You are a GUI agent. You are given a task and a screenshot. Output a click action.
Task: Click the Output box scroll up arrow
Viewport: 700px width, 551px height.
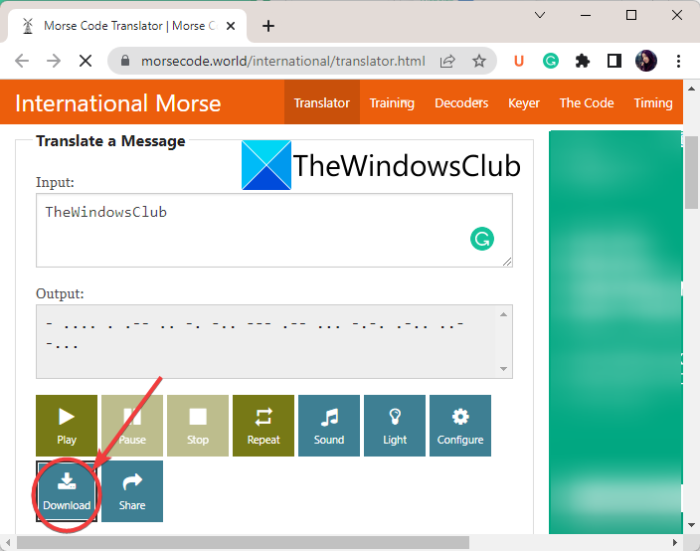(504, 314)
